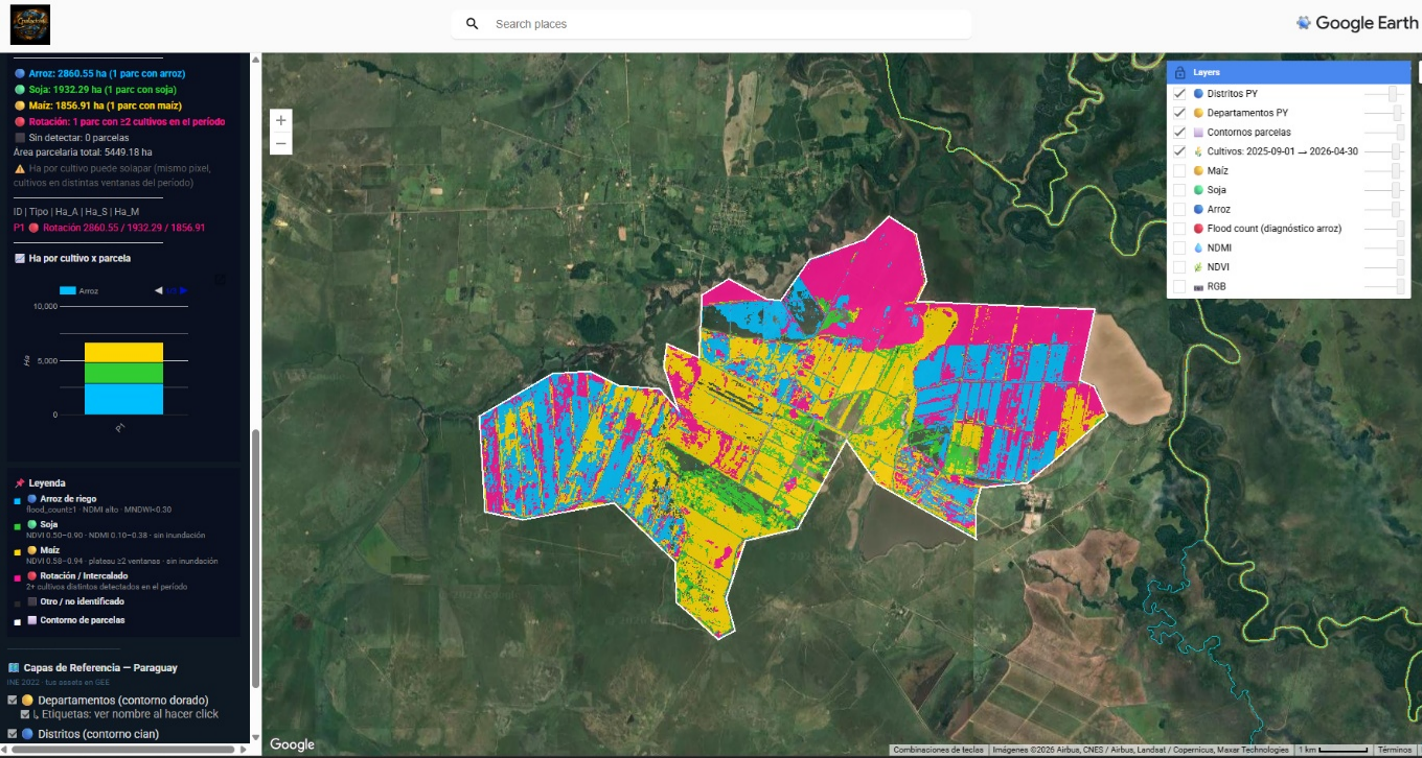Viewport: 1422px width, 758px height.
Task: Click the lock icon in Layers header
Action: tap(1180, 73)
